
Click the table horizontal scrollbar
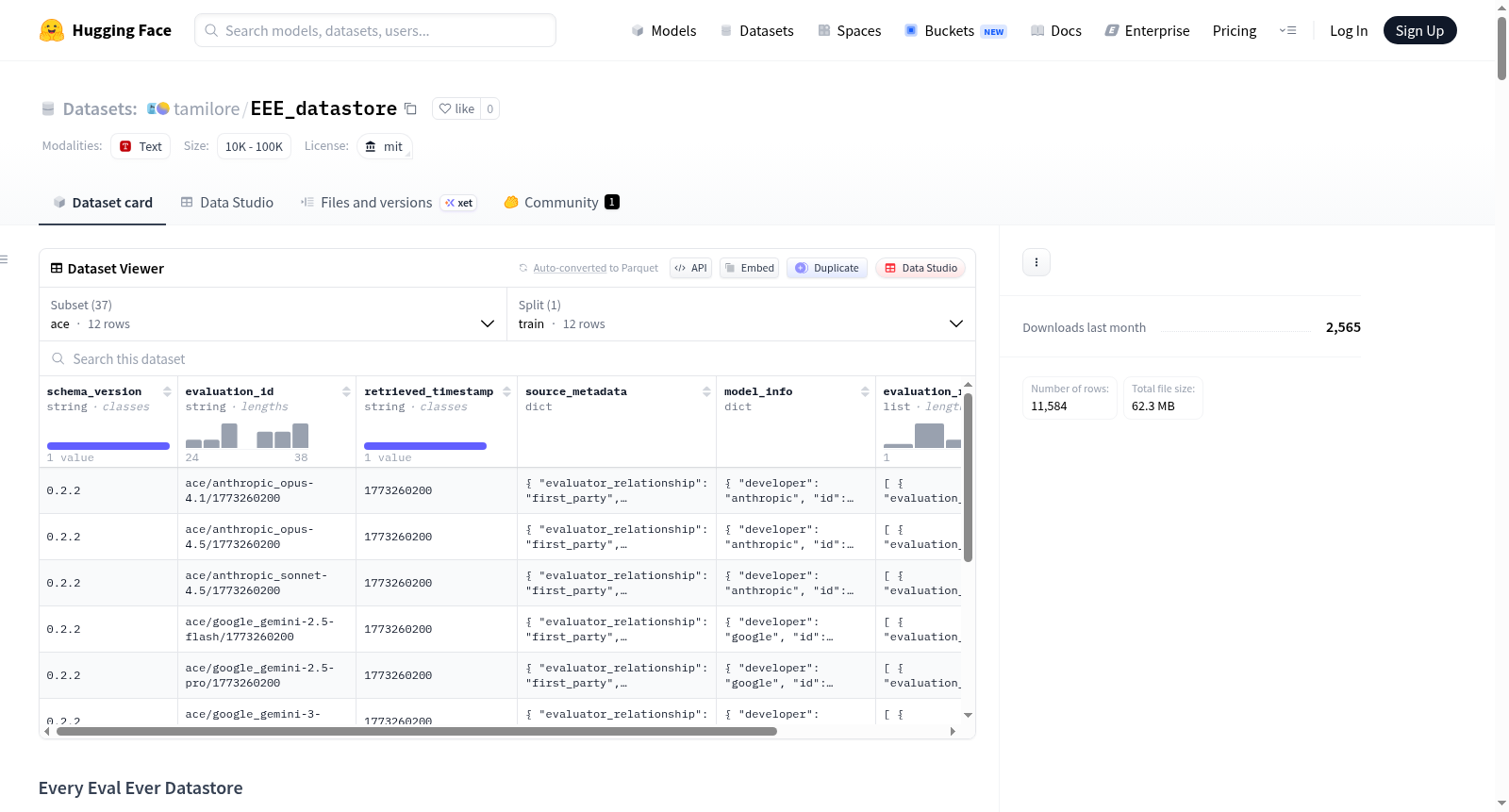(416, 731)
